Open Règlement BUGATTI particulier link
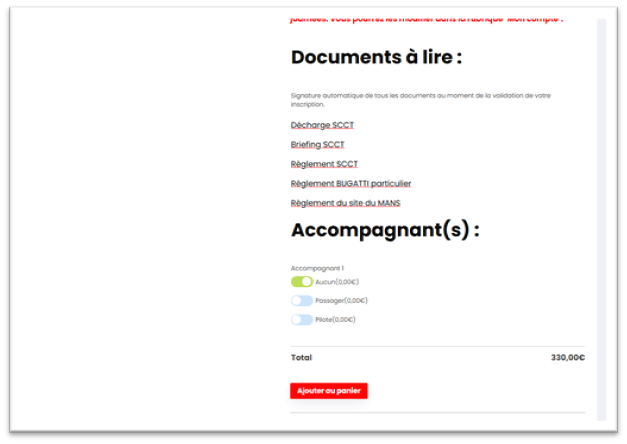Image resolution: width=627 pixels, height=444 pixels. coord(351,184)
